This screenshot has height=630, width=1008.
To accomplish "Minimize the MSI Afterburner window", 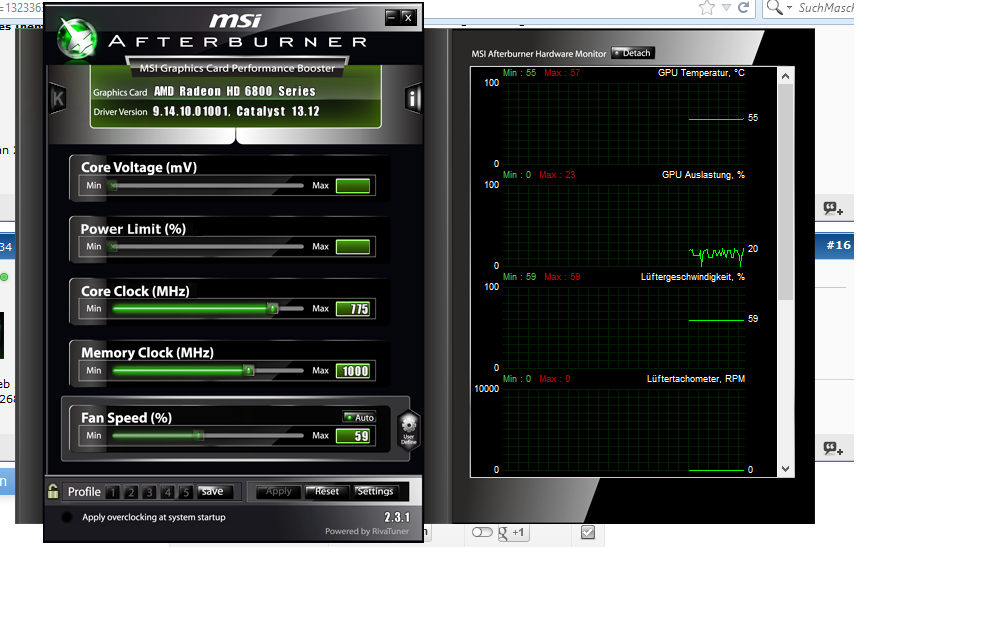I will click(x=392, y=17).
